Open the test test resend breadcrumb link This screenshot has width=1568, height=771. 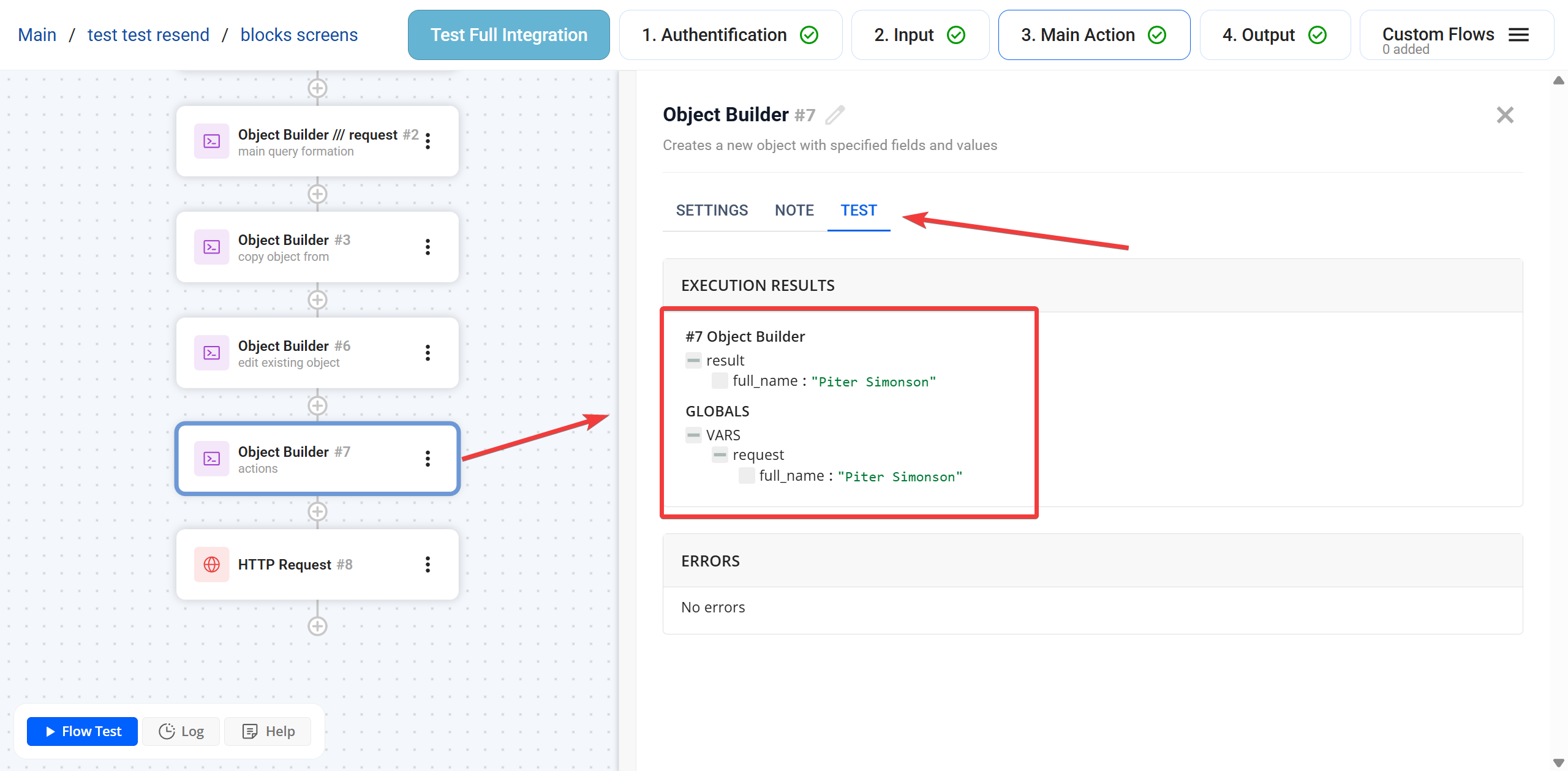point(148,35)
